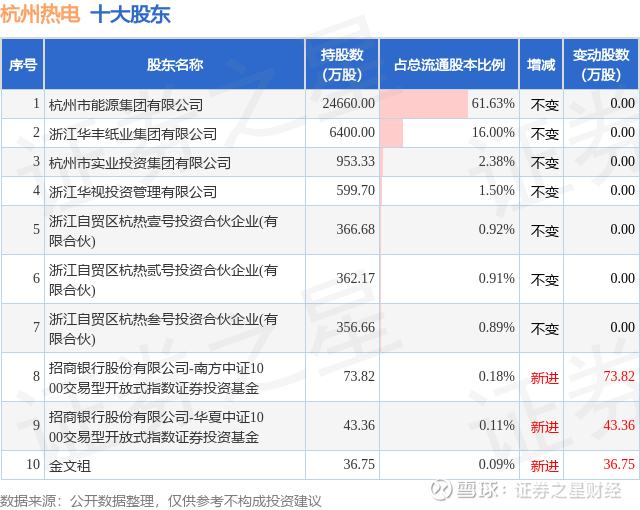
Task: Click red change value 36.75
Action: pyautogui.click(x=619, y=464)
